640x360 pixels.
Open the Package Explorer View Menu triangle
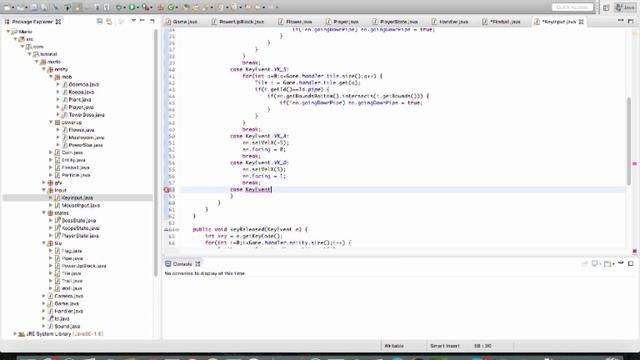[133, 21]
